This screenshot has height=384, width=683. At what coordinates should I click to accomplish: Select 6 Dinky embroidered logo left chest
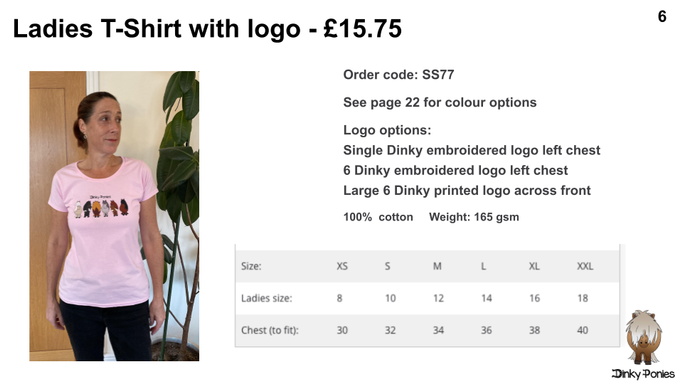(456, 170)
